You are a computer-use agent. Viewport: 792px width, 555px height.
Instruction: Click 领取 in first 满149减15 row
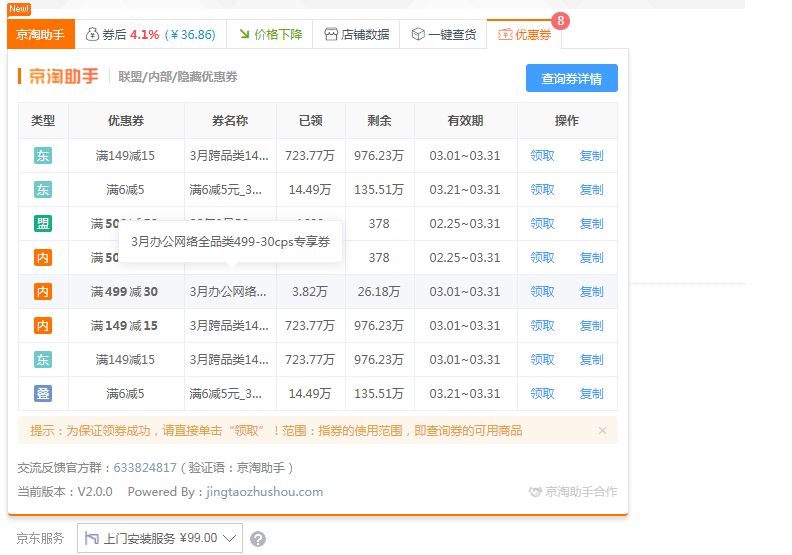pyautogui.click(x=542, y=156)
